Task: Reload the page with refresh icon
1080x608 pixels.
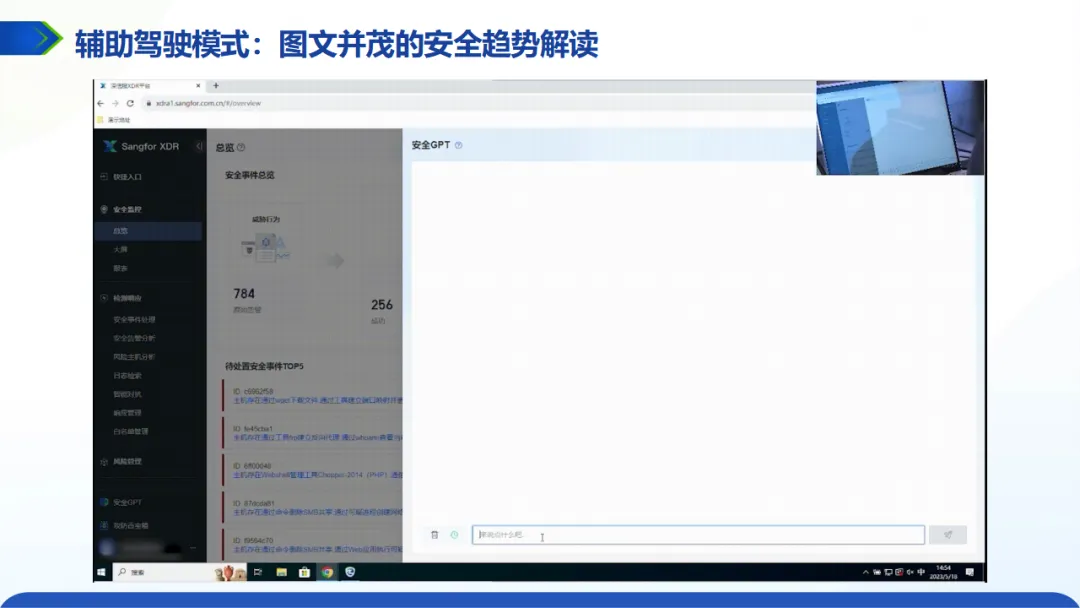Action: point(130,103)
